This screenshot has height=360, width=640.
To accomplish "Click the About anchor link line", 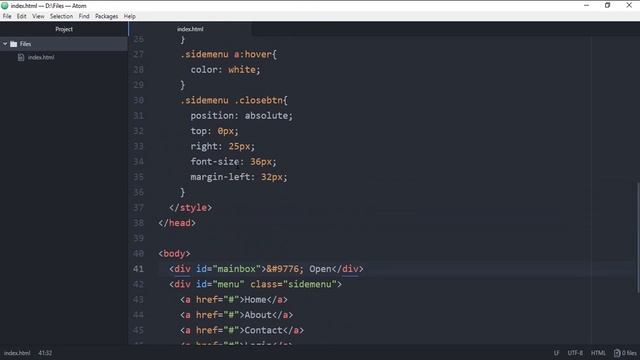I will [x=237, y=315].
